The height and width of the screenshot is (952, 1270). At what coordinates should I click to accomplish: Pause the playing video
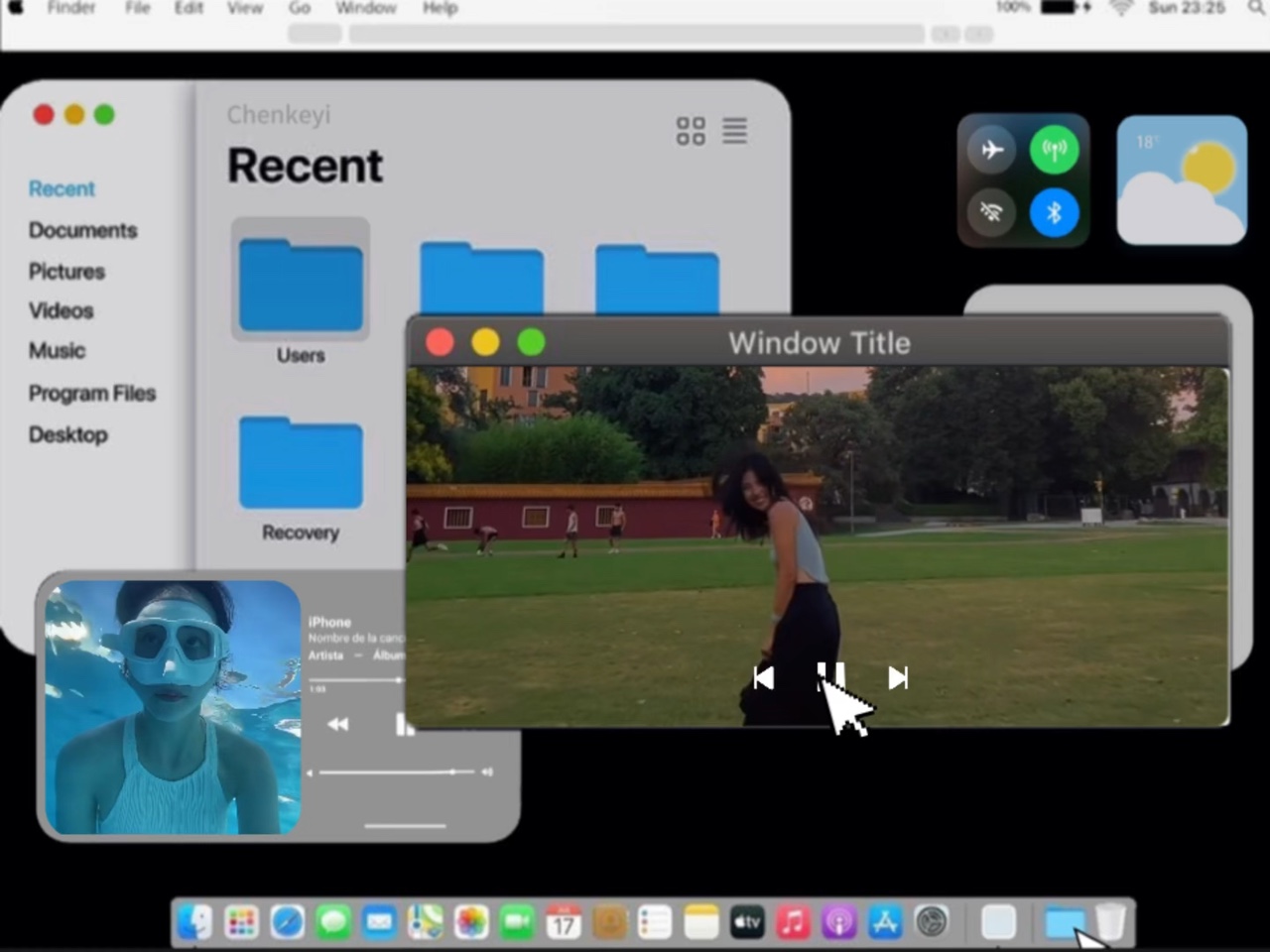tap(830, 677)
